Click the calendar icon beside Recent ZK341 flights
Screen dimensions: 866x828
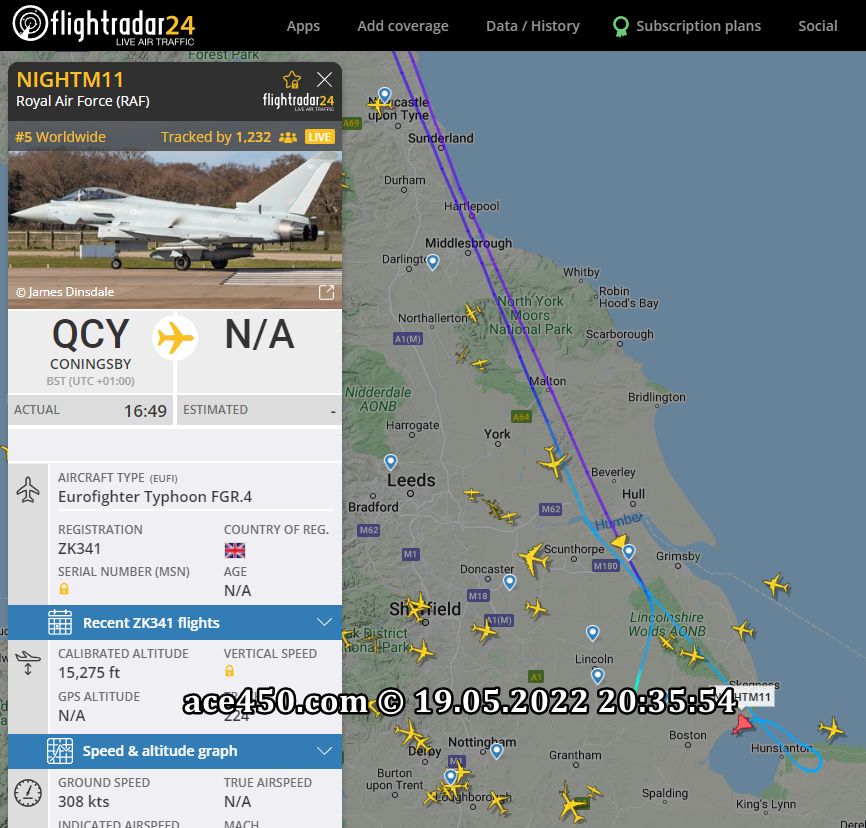(x=60, y=623)
